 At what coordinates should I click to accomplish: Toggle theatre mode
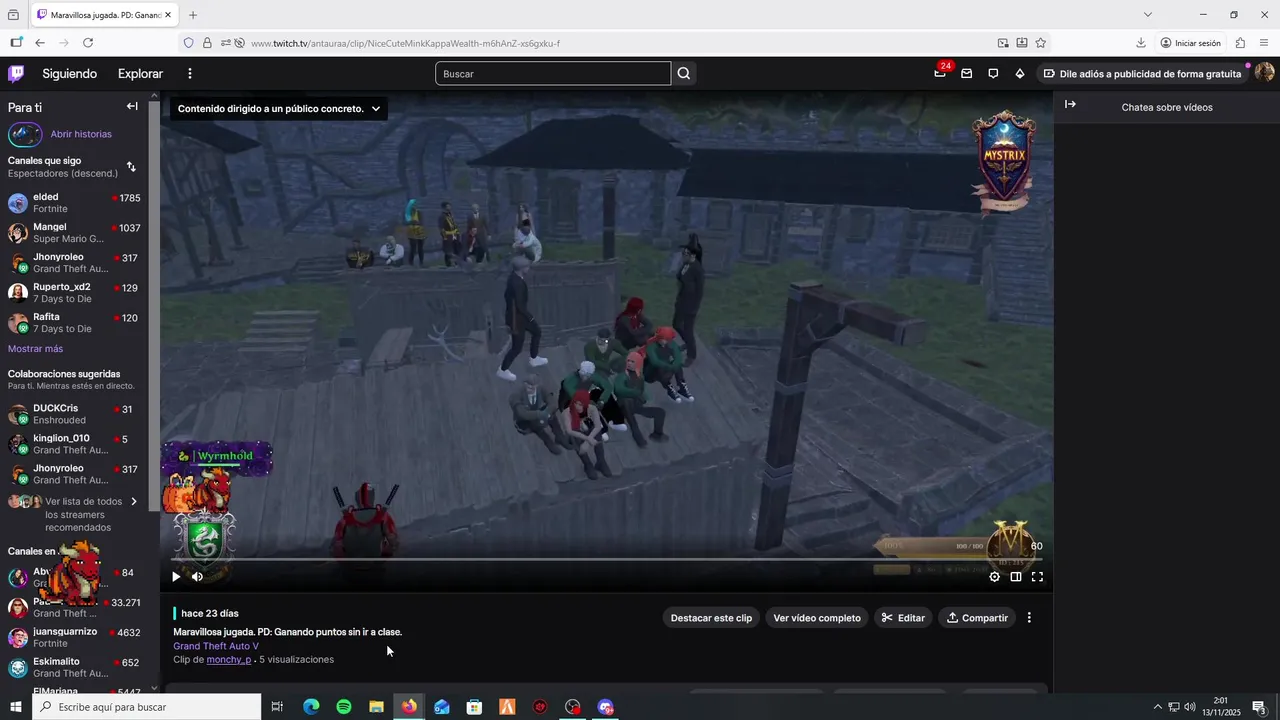1016,576
